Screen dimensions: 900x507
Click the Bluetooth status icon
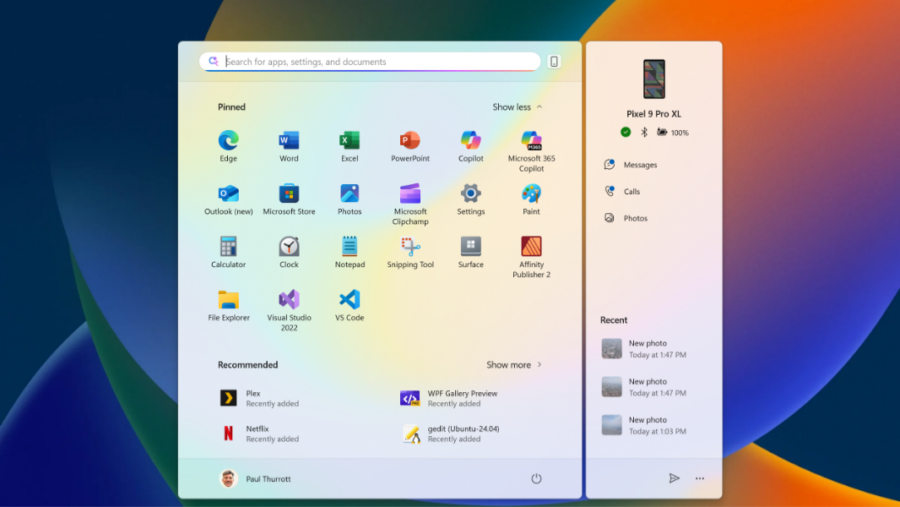pos(644,132)
